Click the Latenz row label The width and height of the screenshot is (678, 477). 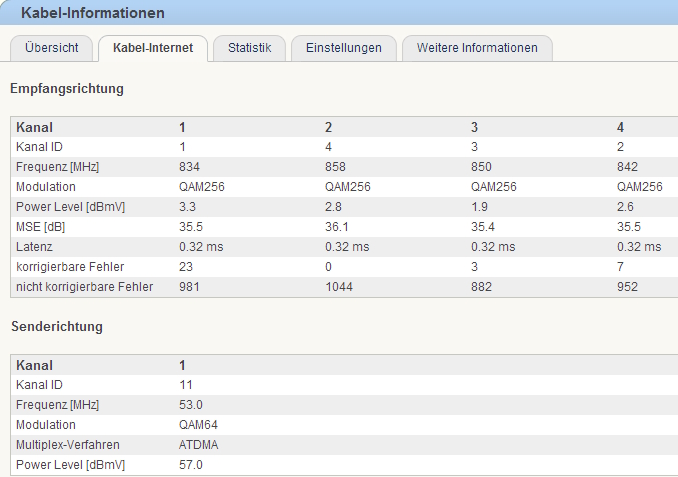coord(34,247)
